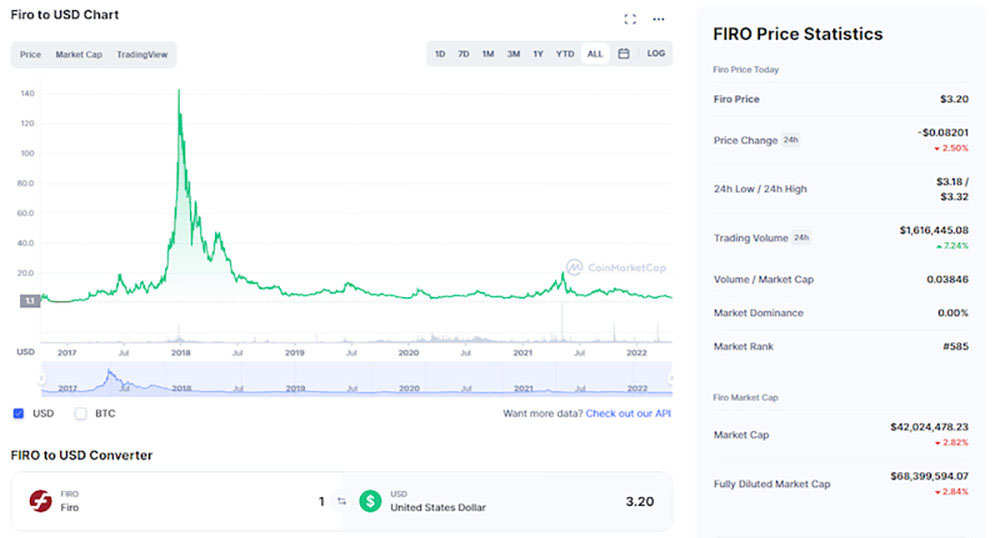This screenshot has width=1000, height=538.
Task: Switch to the Market Cap tab
Action: click(78, 55)
